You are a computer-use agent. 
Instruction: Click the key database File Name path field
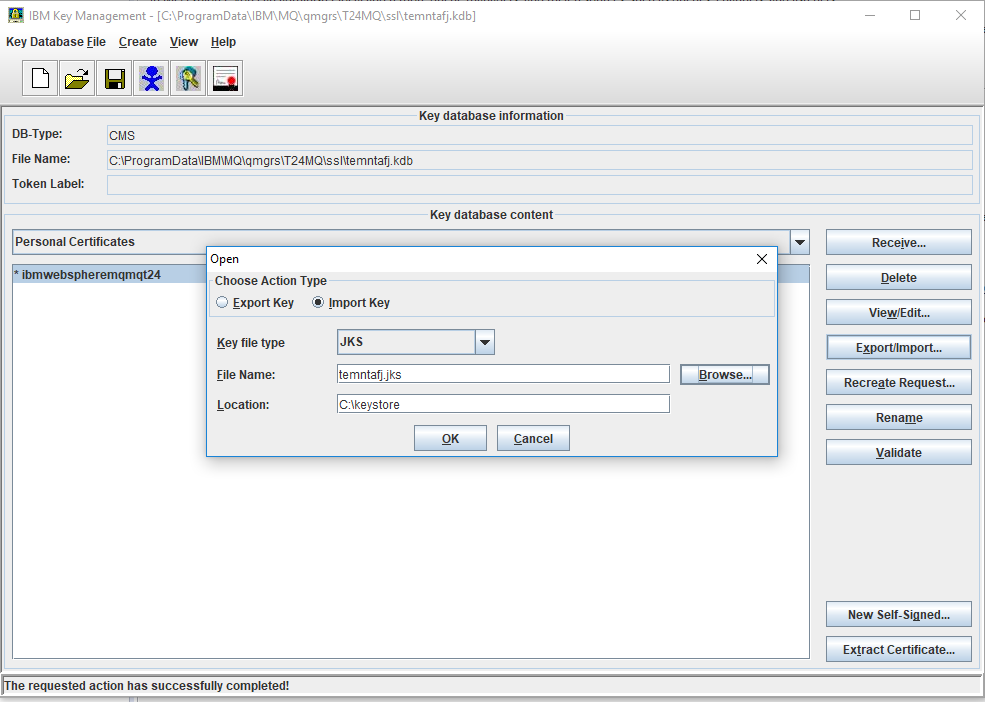[540, 160]
